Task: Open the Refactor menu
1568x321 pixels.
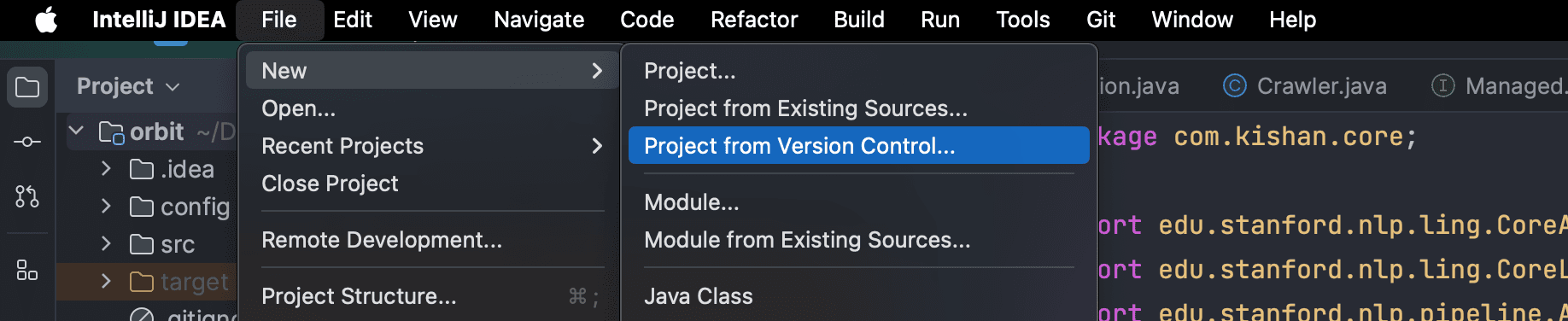Action: coord(754,19)
